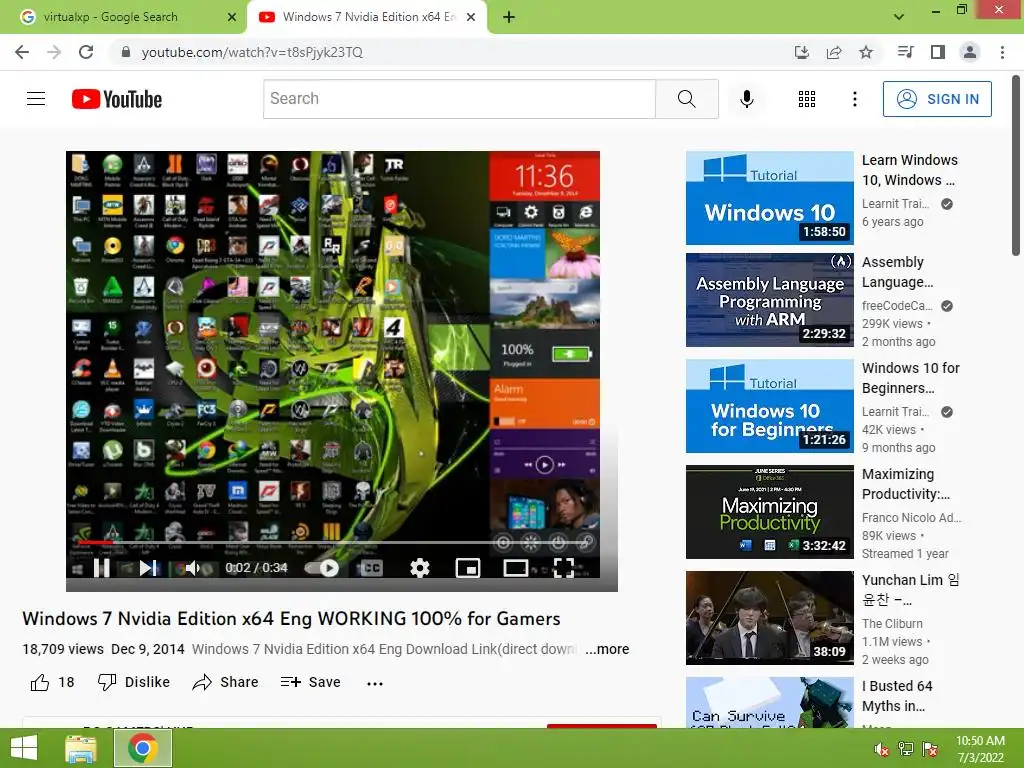Bookmark this page with star

pos(866,52)
